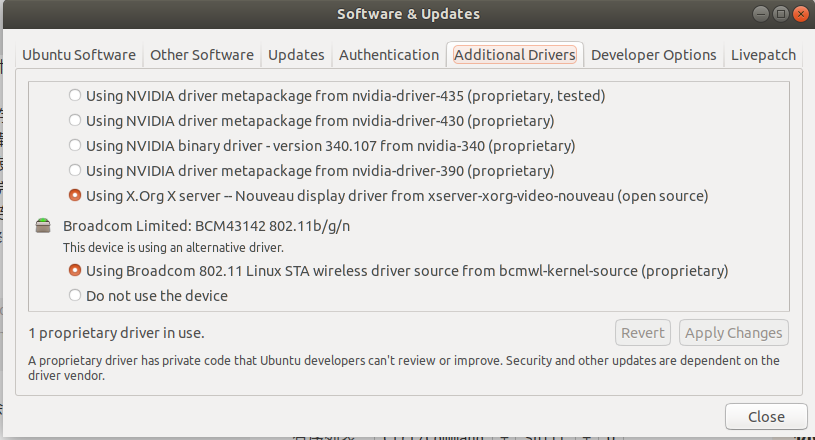The image size is (815, 440).
Task: Click the Revert button
Action: point(643,332)
